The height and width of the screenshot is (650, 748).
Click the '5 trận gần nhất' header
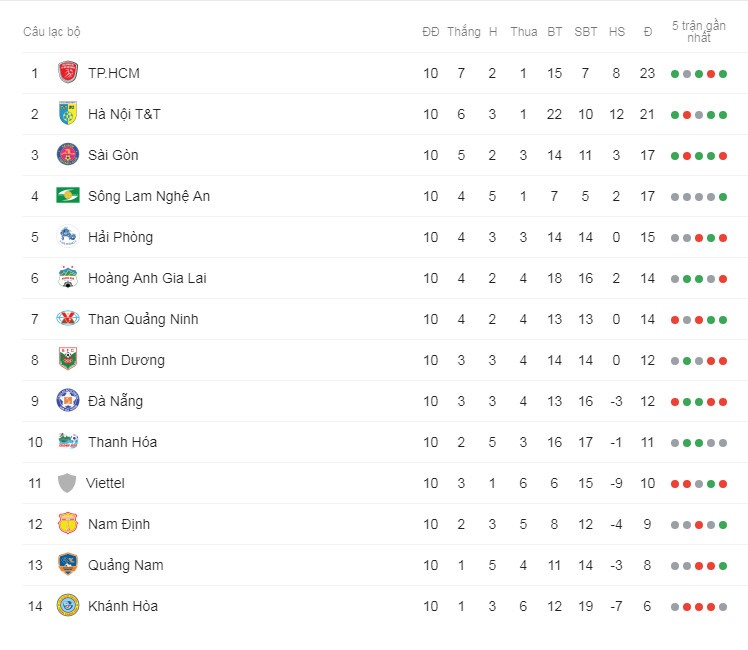coord(698,31)
